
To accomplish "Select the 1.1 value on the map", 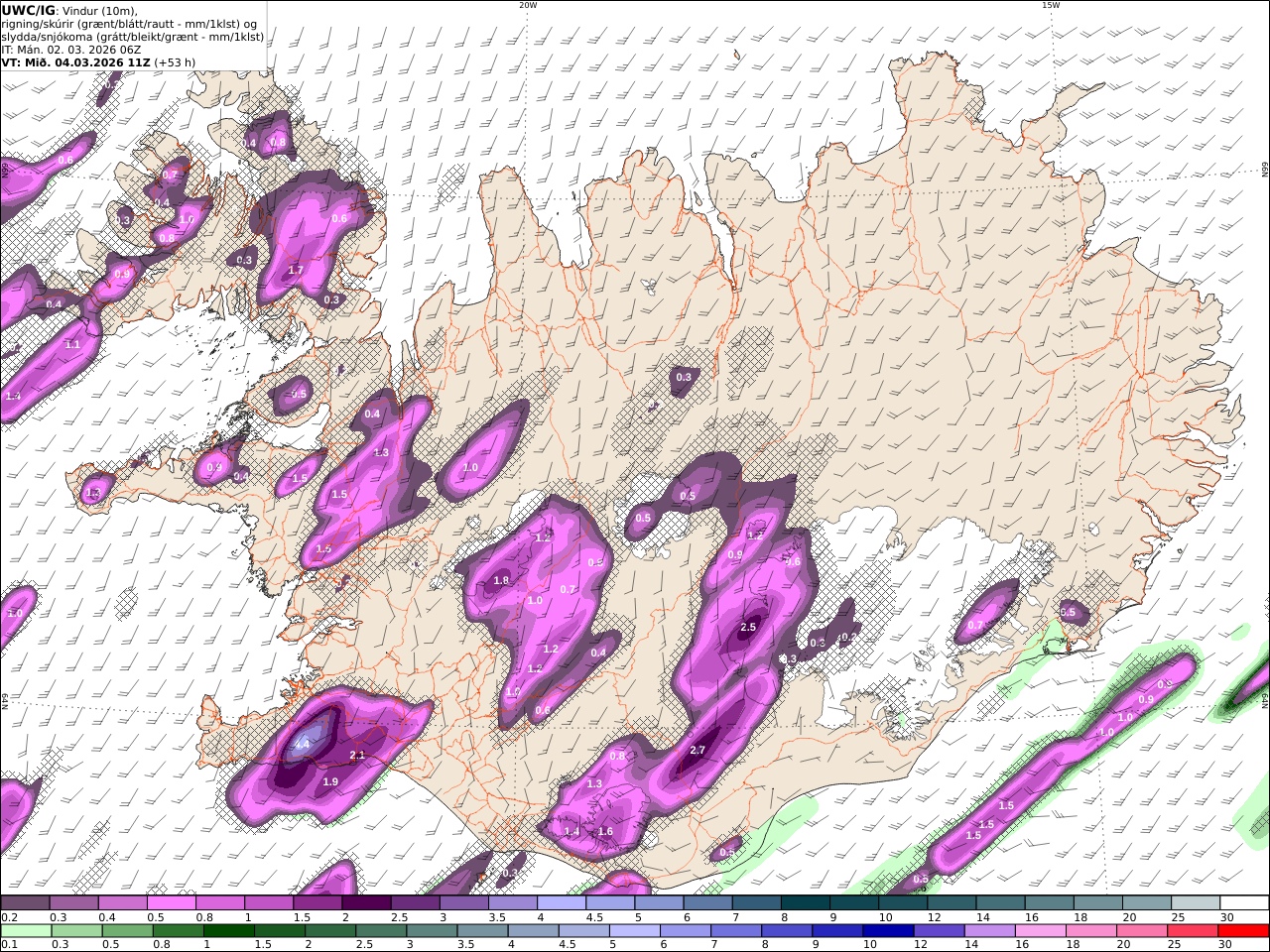I will point(72,345).
